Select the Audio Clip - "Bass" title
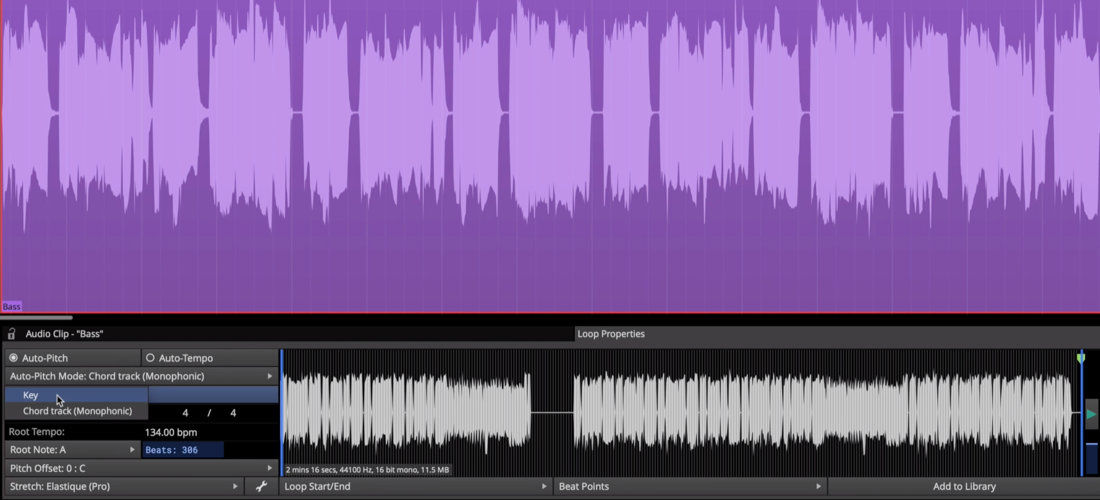This screenshot has width=1100, height=500. 64,334
